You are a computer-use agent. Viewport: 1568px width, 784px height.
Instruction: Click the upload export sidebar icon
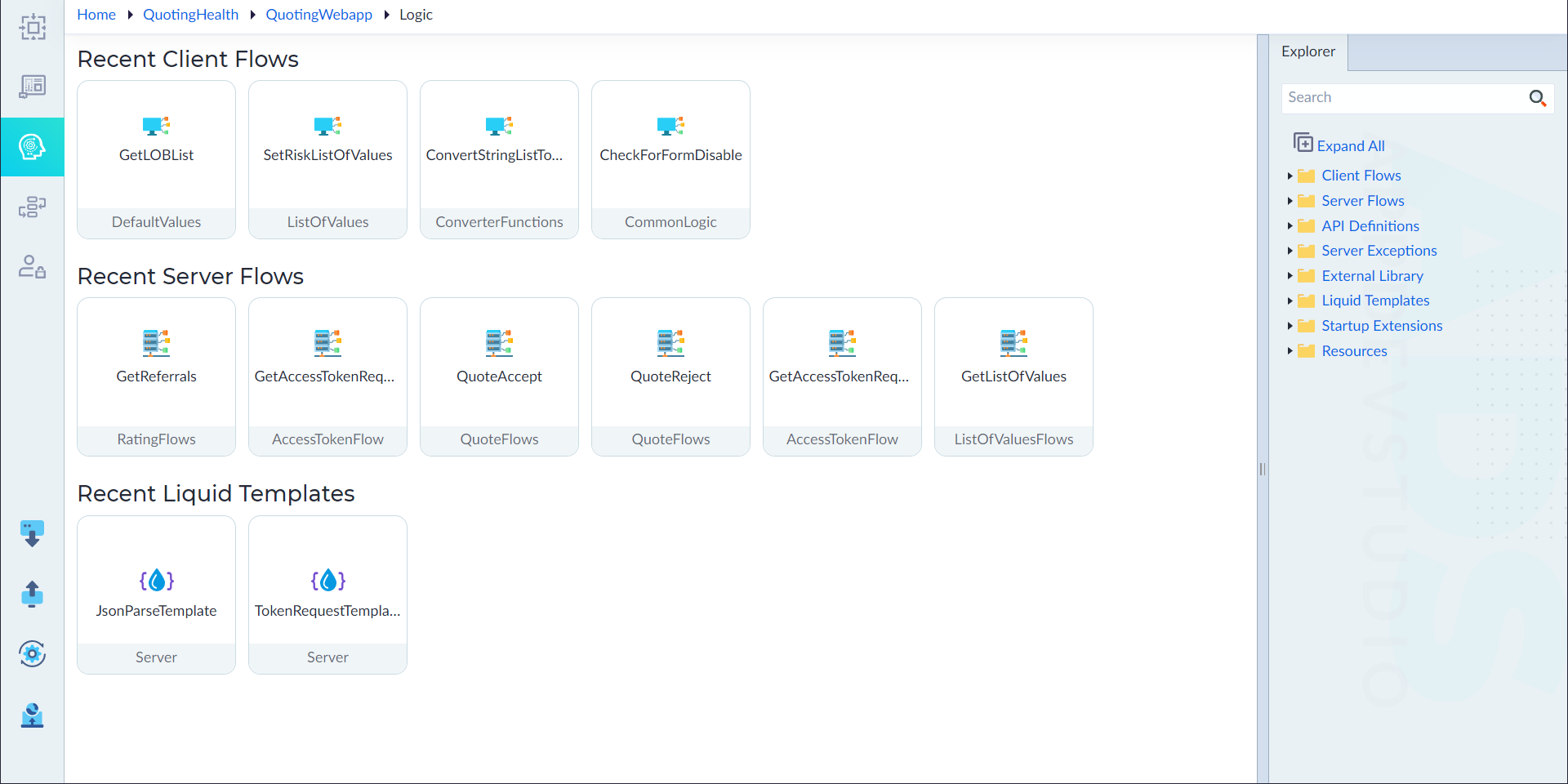(32, 594)
